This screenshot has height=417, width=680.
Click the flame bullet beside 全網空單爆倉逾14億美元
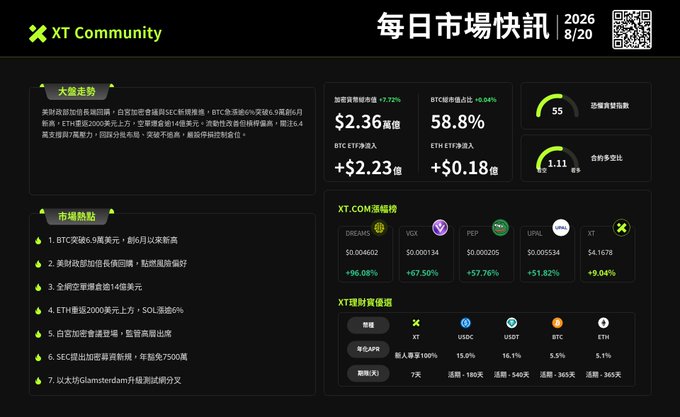tap(38, 287)
